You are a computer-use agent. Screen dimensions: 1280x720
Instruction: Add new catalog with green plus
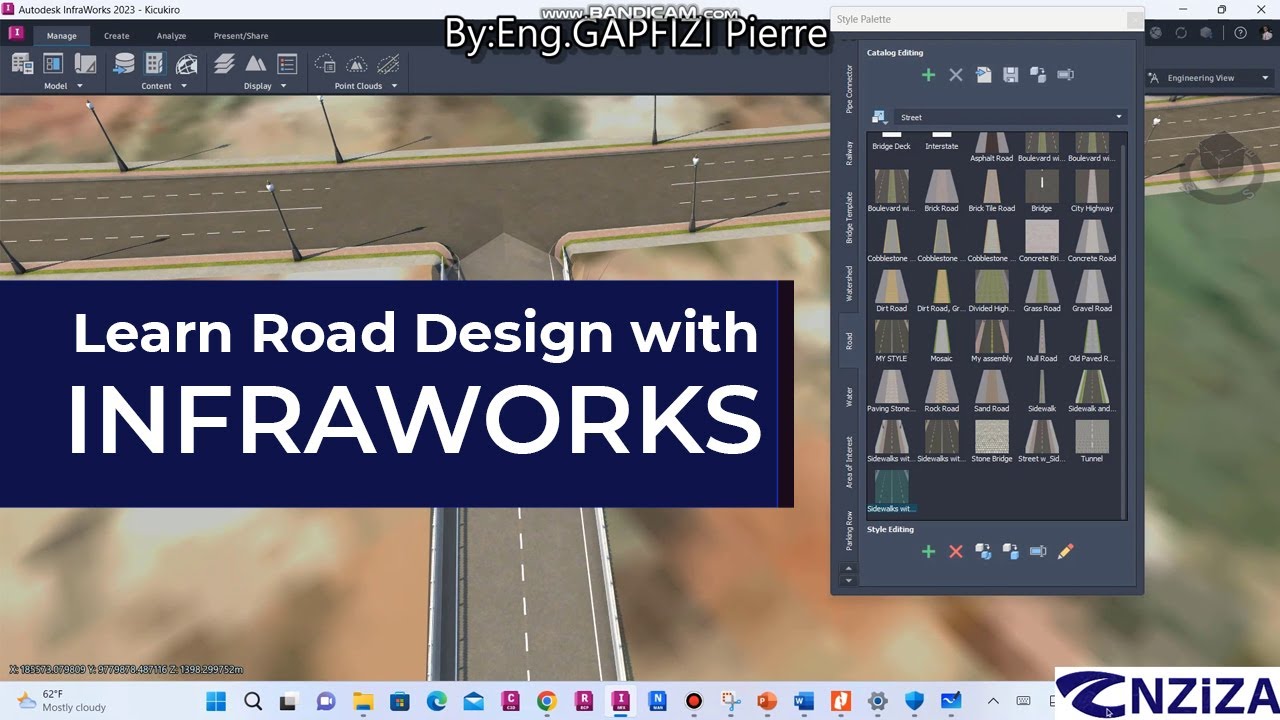928,75
